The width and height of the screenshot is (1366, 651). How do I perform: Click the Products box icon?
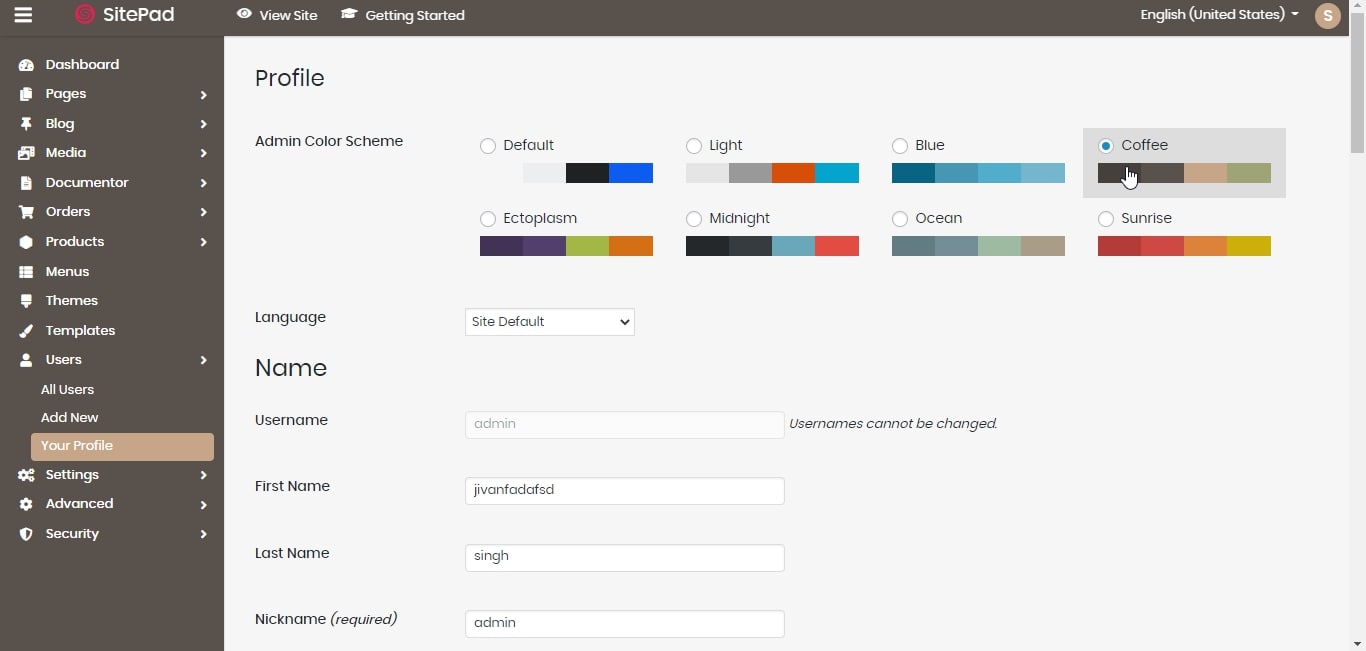26,242
